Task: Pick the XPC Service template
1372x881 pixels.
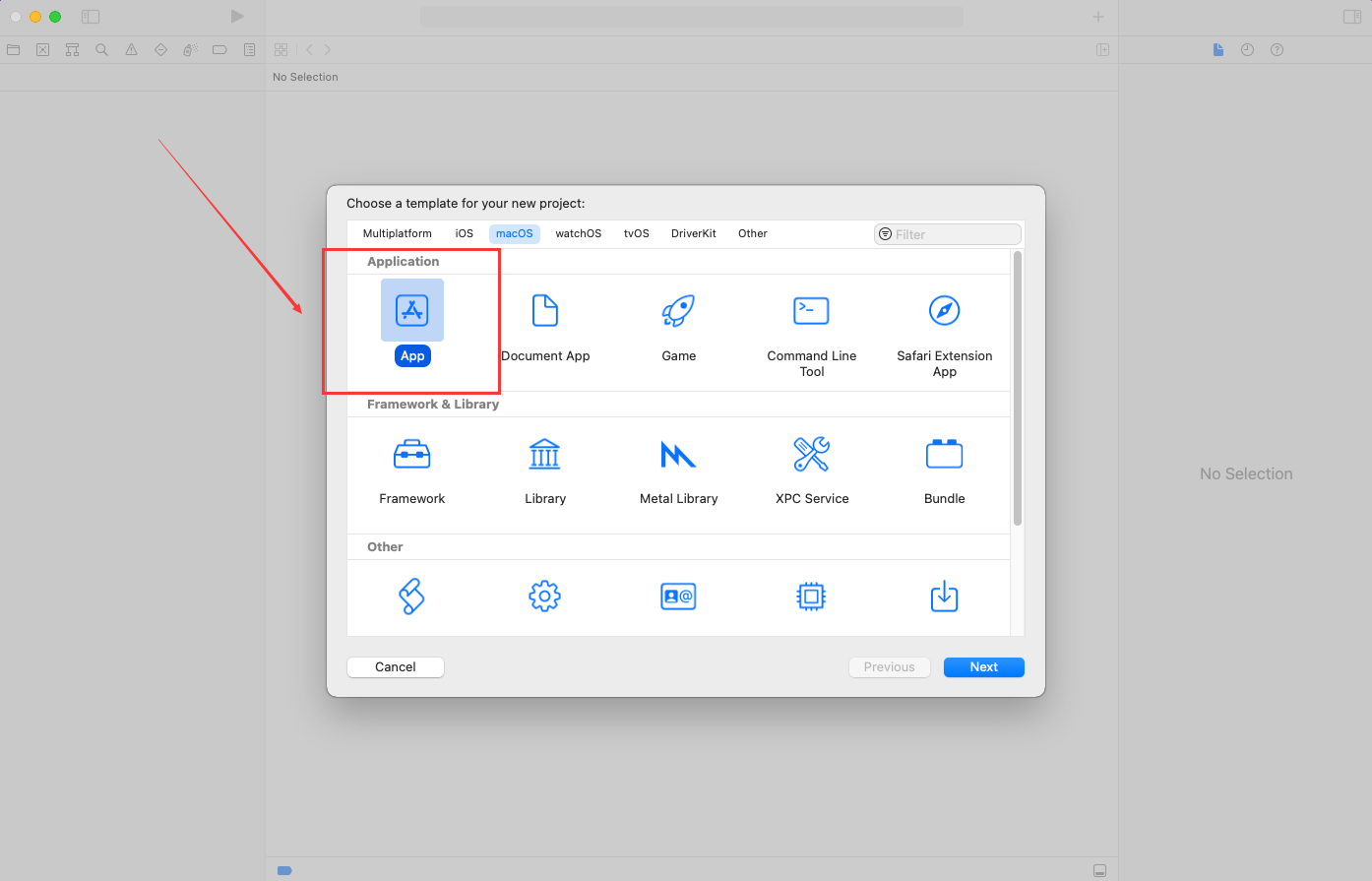Action: click(x=811, y=454)
